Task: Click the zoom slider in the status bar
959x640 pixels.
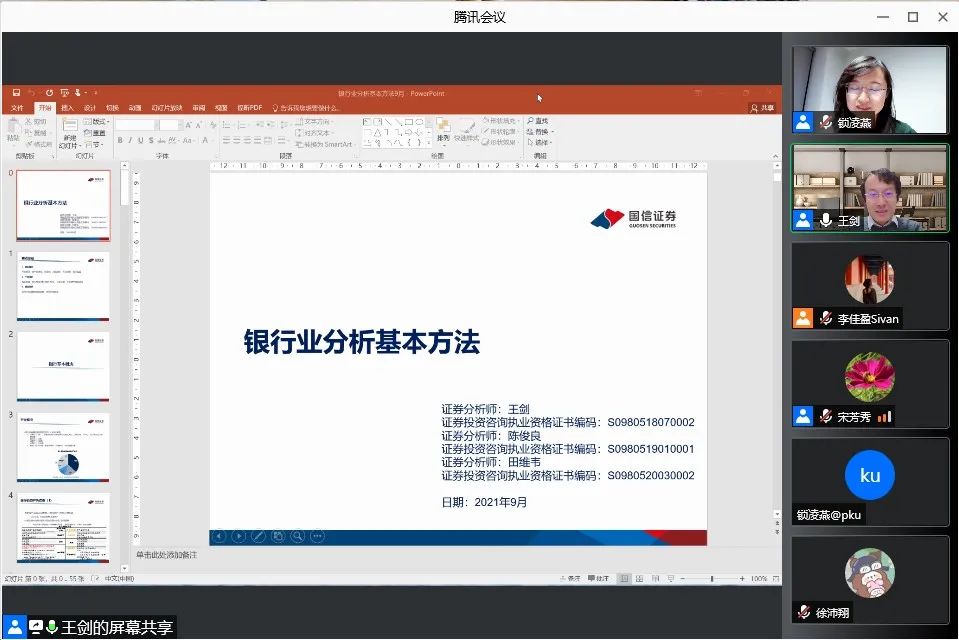Action: tap(711, 578)
